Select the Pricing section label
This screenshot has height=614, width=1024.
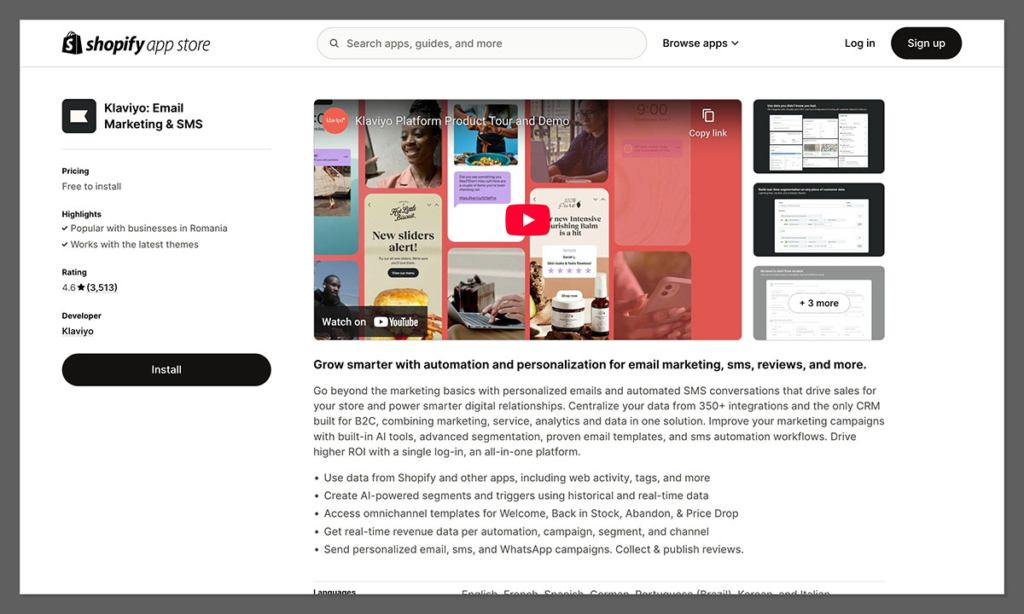74,171
